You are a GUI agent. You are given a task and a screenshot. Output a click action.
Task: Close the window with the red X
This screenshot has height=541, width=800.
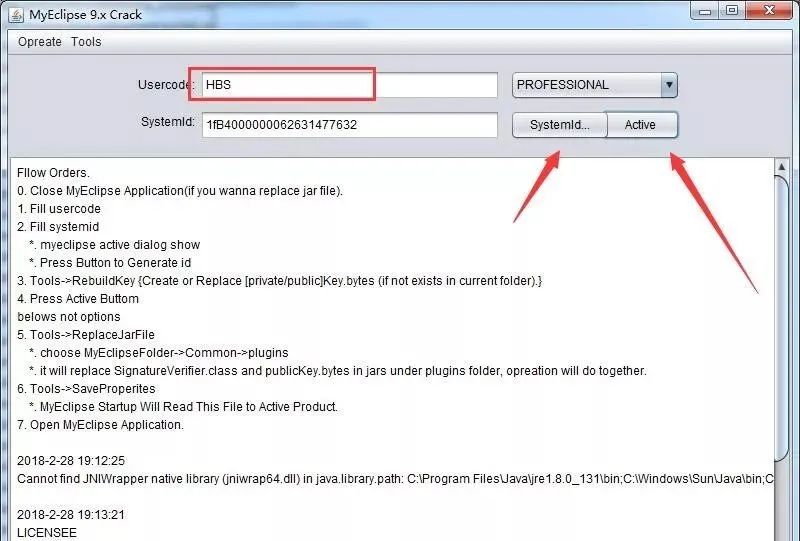(x=770, y=11)
